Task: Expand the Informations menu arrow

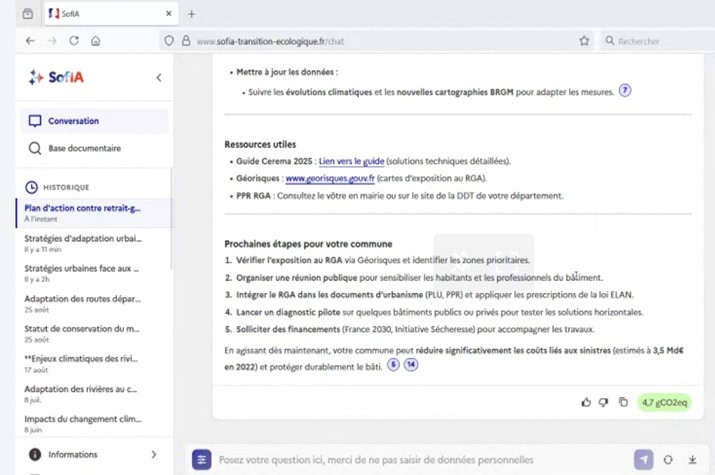Action: click(154, 454)
